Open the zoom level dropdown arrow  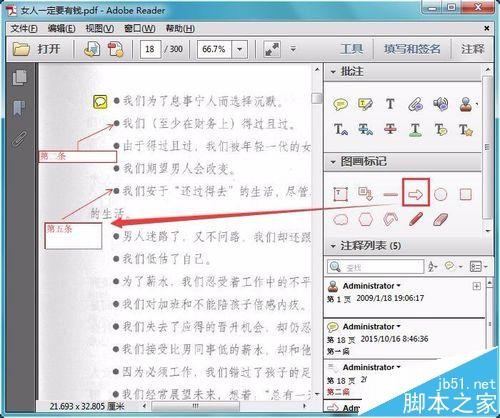tap(240, 49)
